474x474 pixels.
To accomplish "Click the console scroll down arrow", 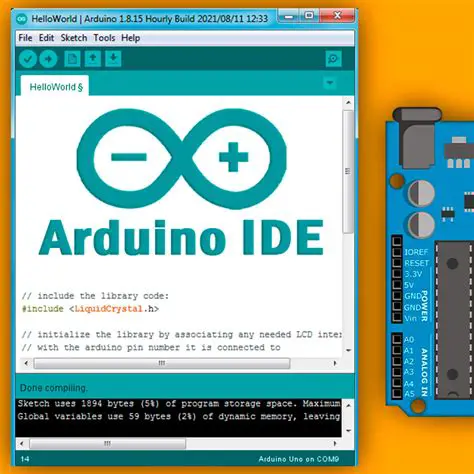I will (348, 431).
